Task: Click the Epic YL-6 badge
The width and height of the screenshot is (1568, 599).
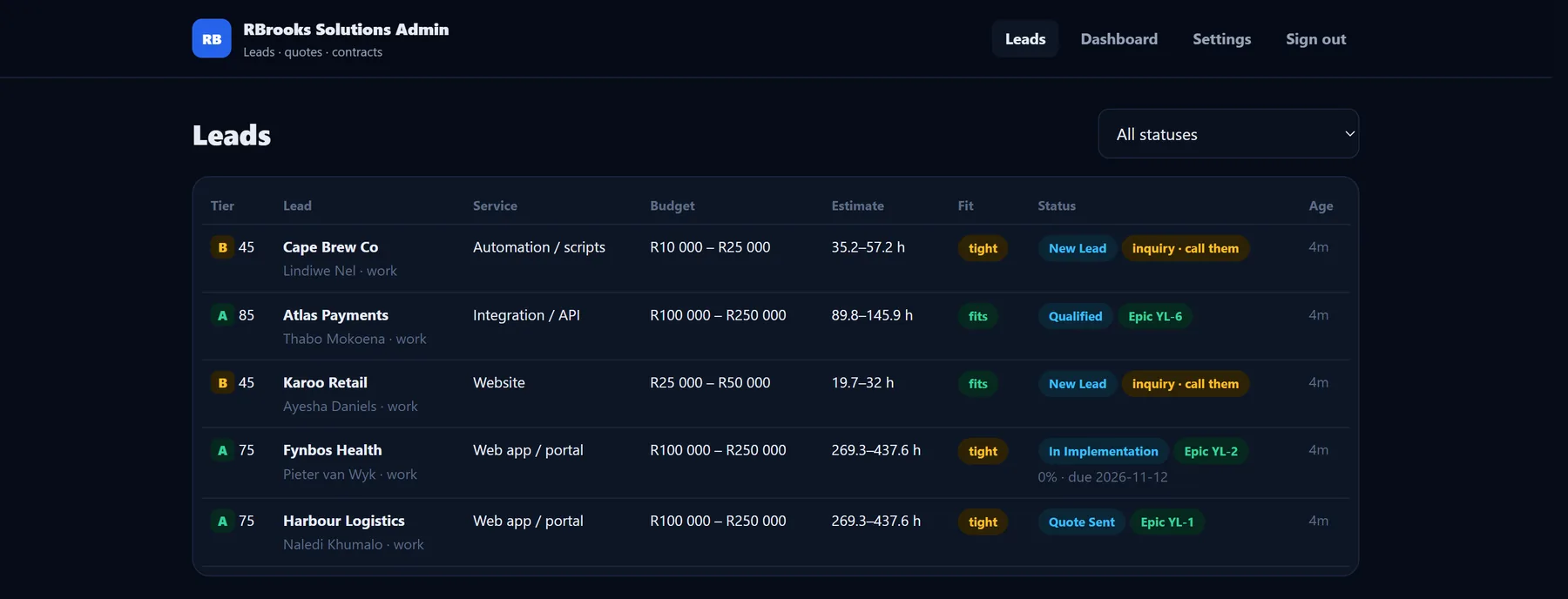Action: click(x=1155, y=316)
